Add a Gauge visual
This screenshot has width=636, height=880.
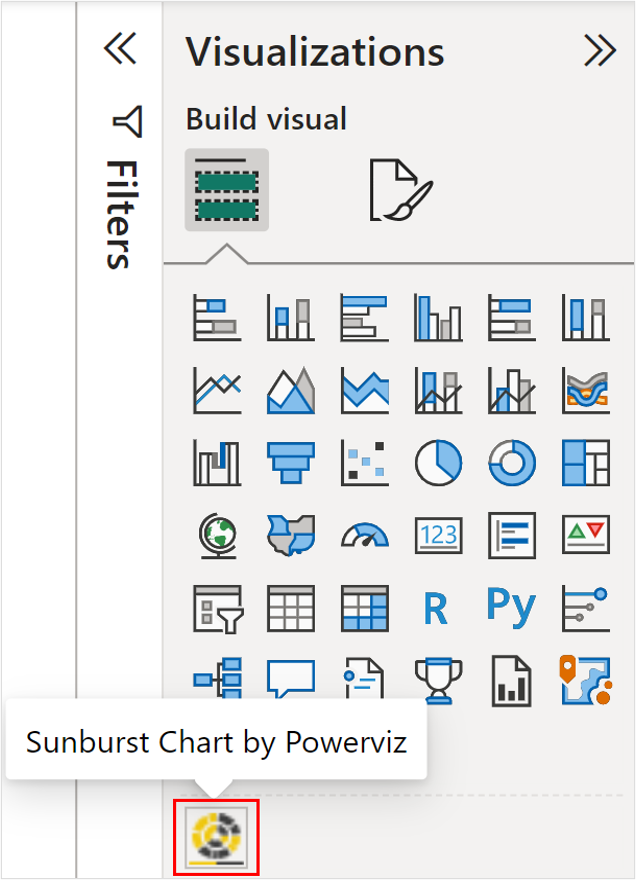point(365,535)
